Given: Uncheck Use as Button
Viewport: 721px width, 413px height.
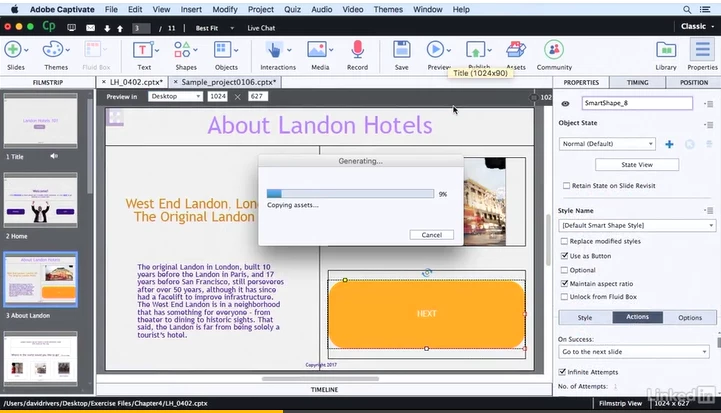Looking at the screenshot, I should pyautogui.click(x=564, y=256).
